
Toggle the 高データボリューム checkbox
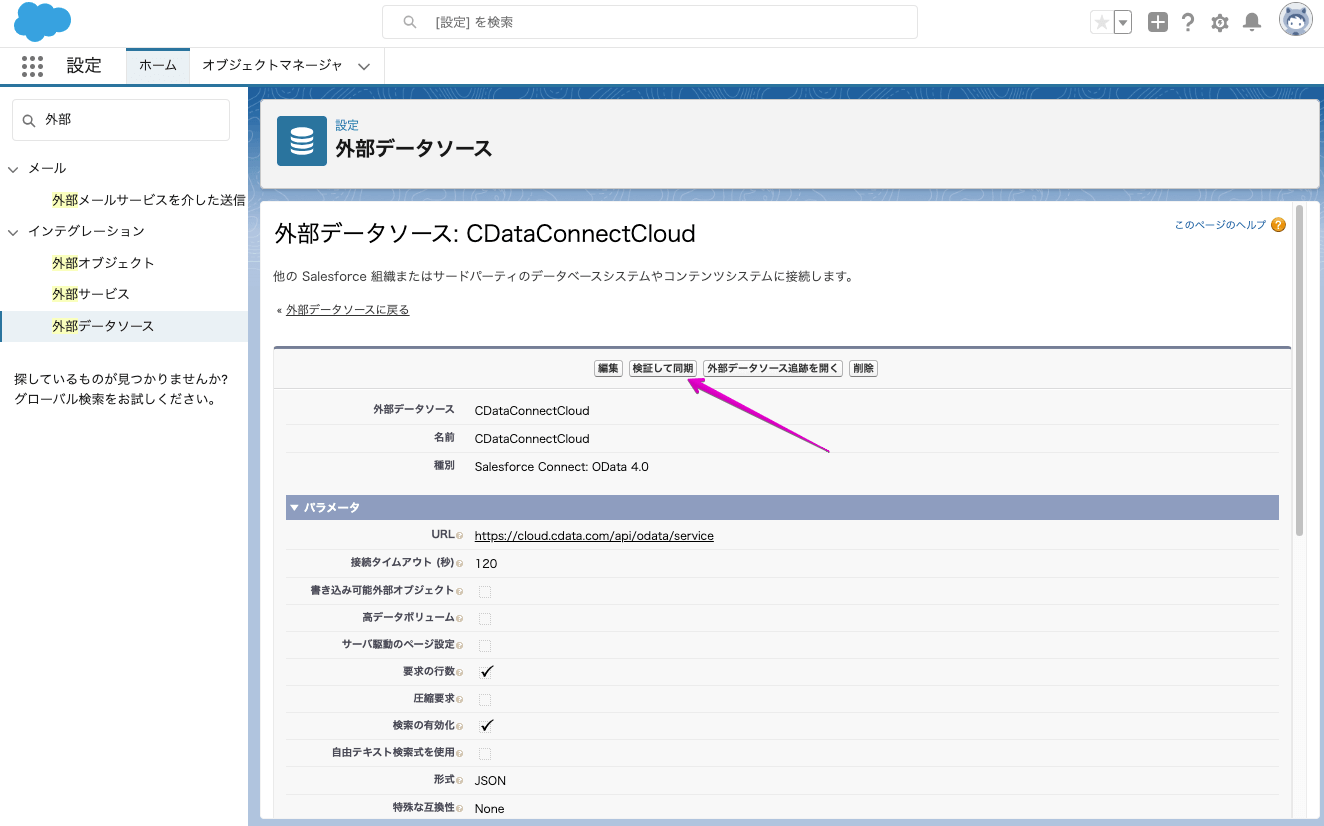[x=485, y=618]
